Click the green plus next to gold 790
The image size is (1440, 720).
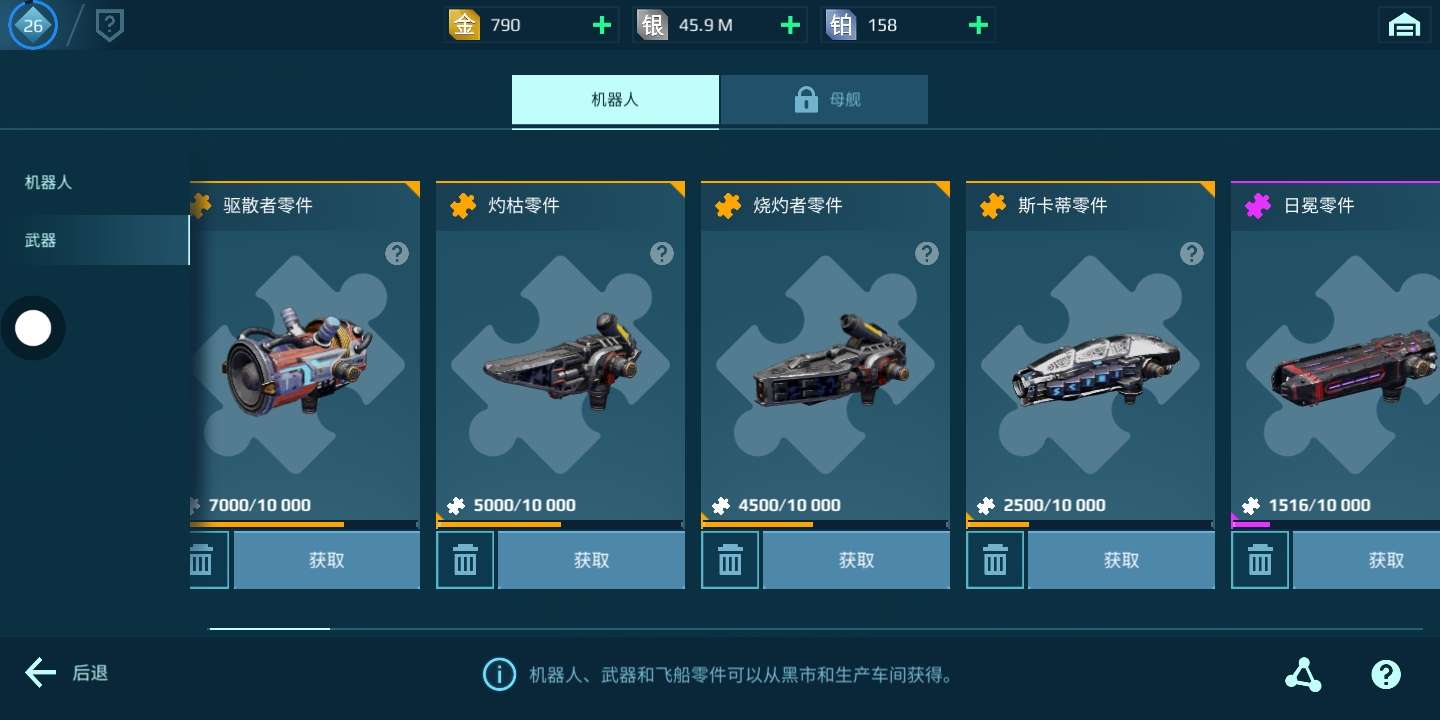click(x=602, y=25)
